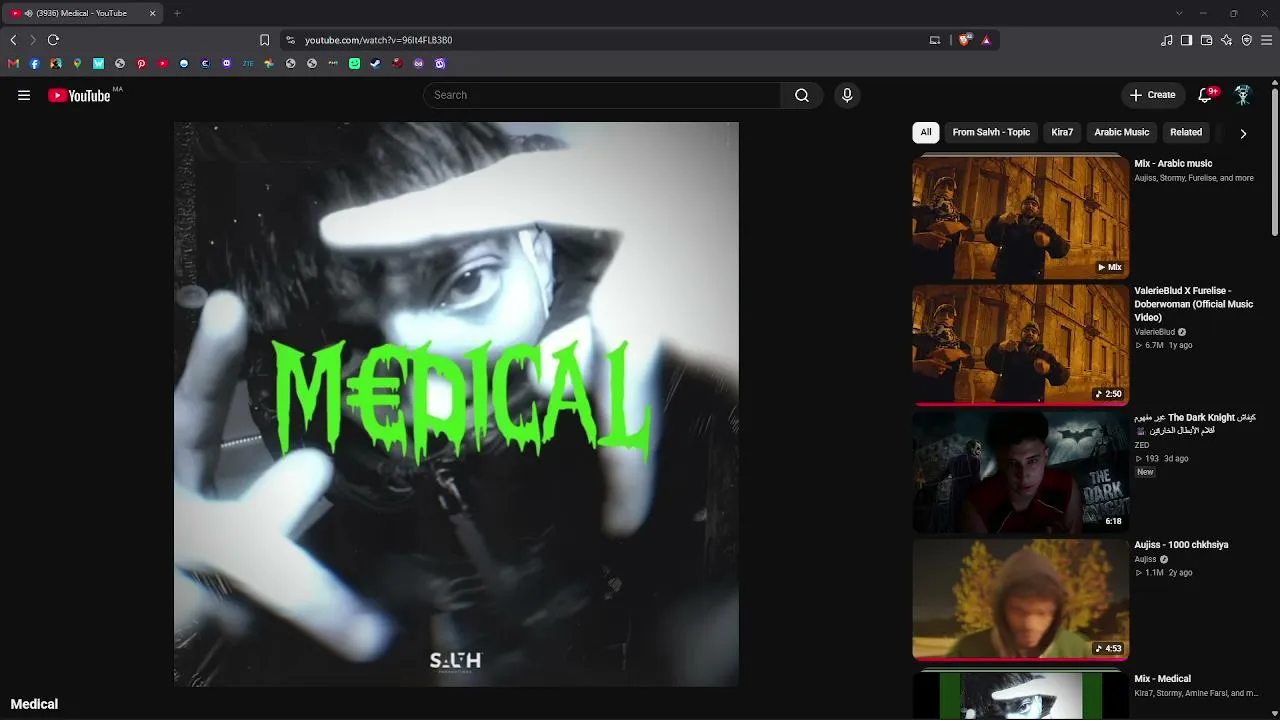Image resolution: width=1280 pixels, height=720 pixels.
Task: Open the picture-in-picture cast icon
Action: [935, 40]
